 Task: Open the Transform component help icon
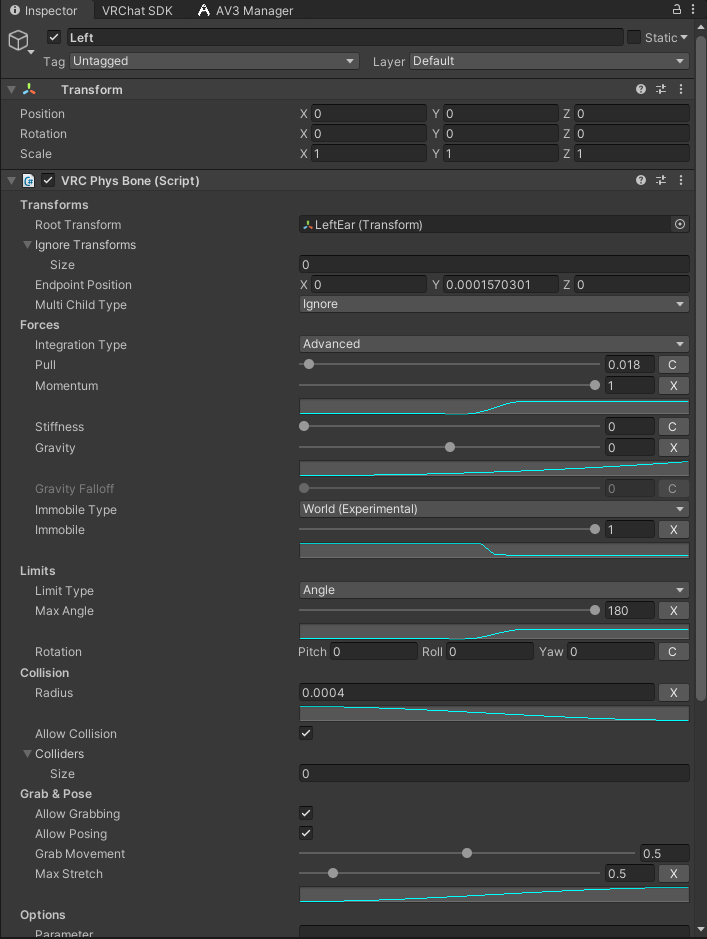(641, 89)
